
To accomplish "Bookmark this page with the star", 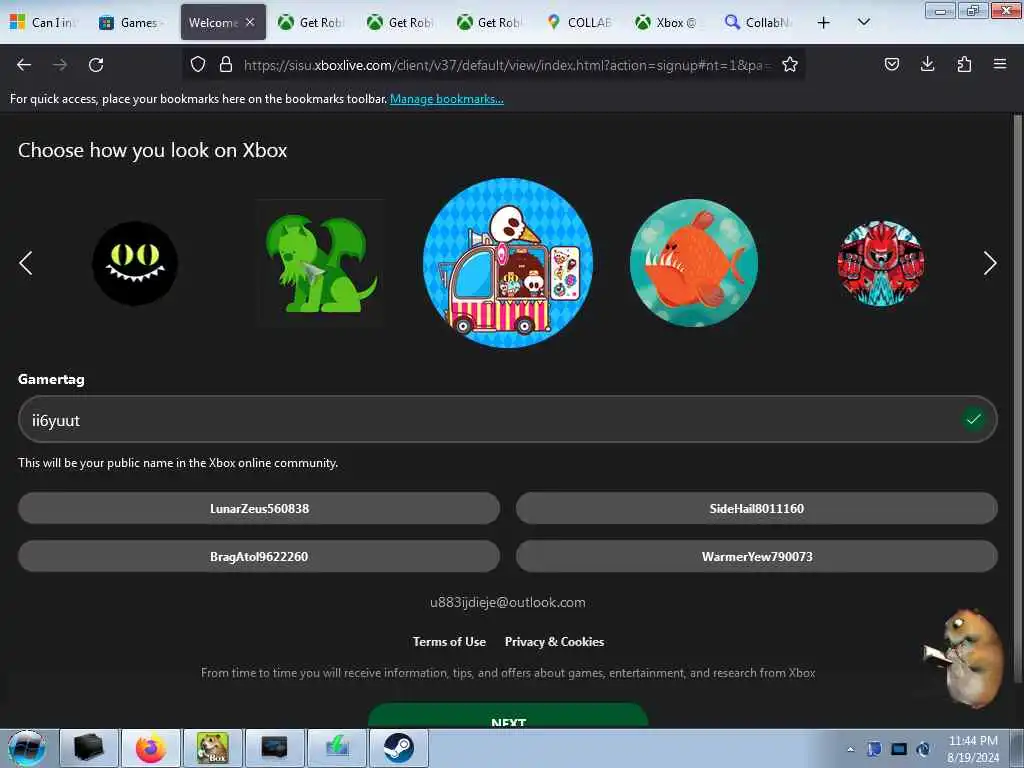I will click(x=790, y=64).
